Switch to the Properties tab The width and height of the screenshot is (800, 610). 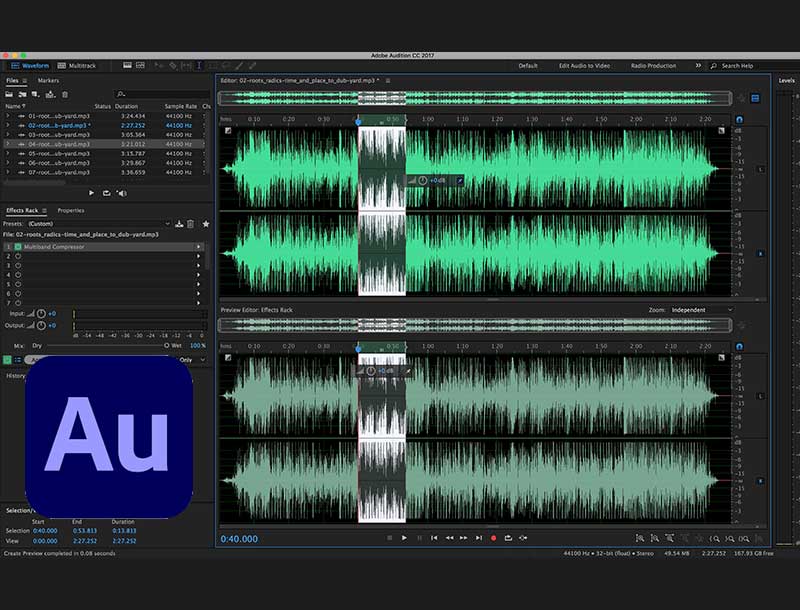tap(70, 210)
